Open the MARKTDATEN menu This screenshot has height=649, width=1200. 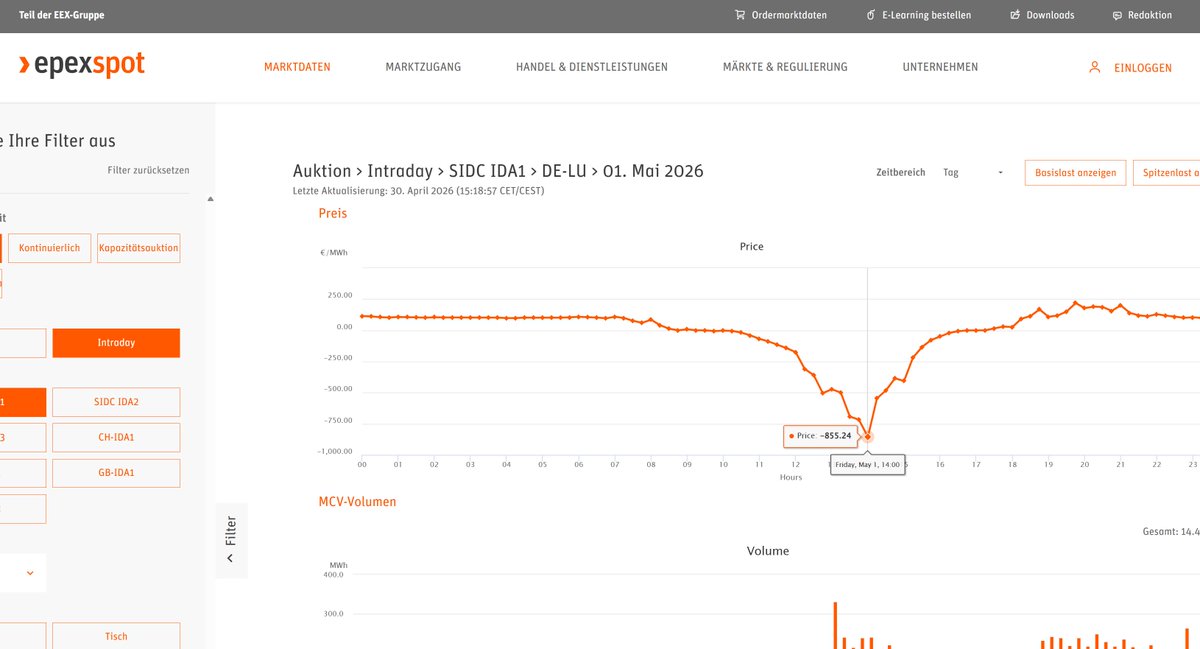[297, 67]
